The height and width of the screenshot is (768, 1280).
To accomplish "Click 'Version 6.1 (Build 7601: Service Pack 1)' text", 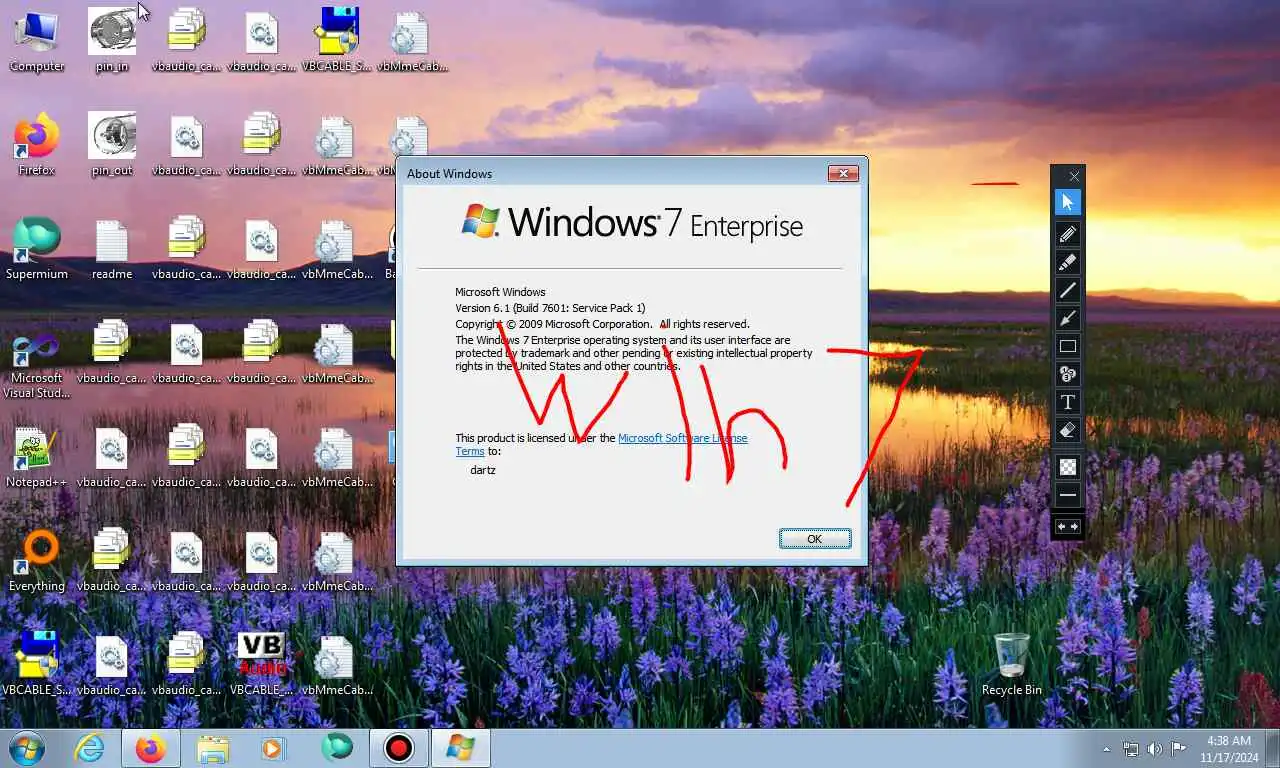I will pos(550,308).
